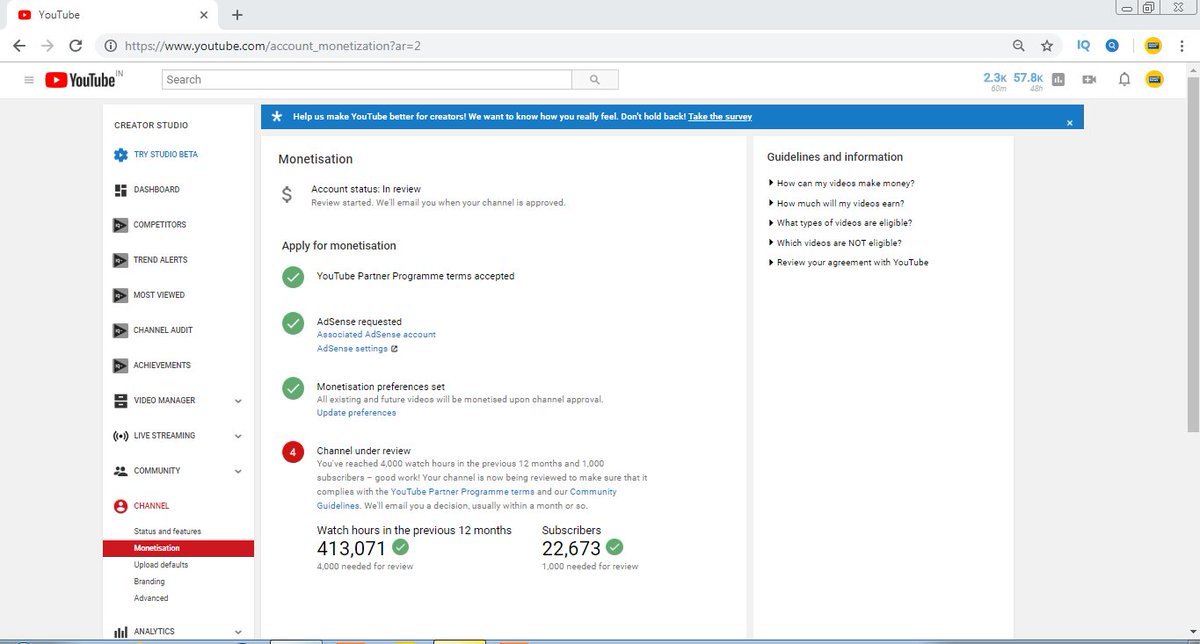This screenshot has width=1200, height=644.
Task: Click the site information icon
Action: (x=110, y=46)
